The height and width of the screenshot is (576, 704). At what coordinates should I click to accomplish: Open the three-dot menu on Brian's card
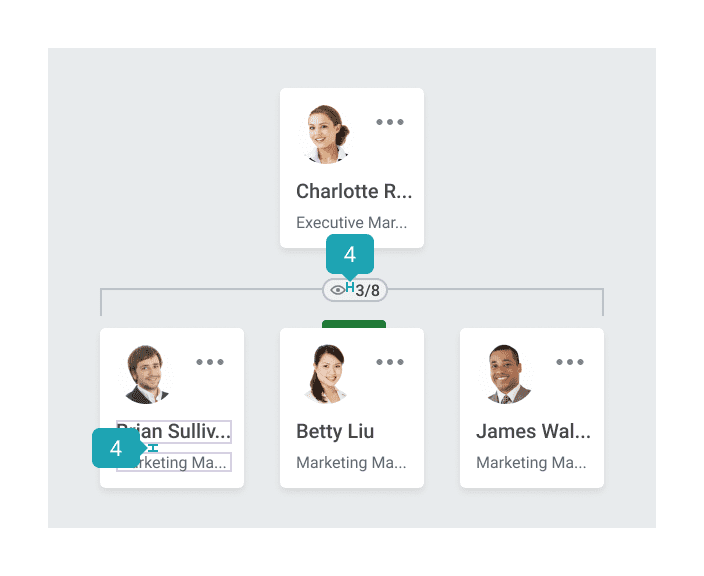pos(210,362)
